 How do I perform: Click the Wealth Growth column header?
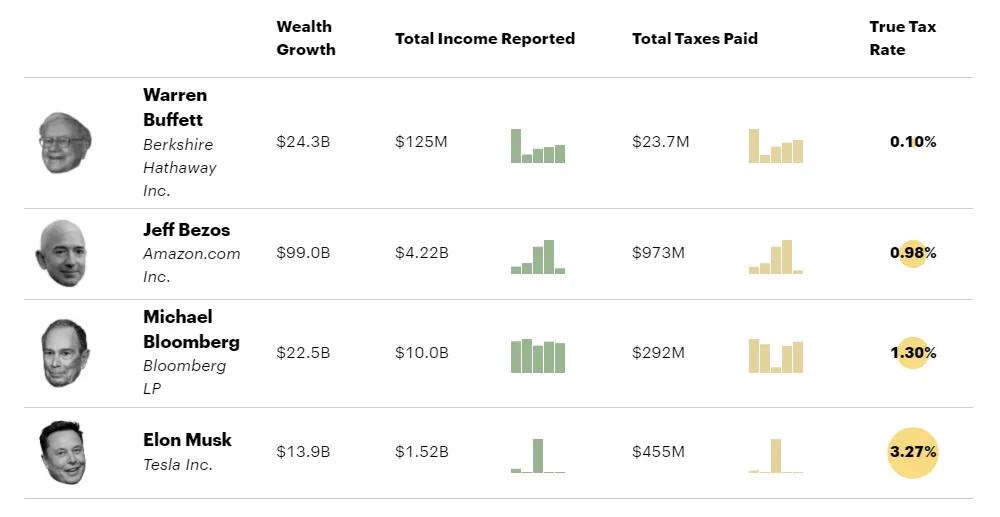click(x=306, y=38)
